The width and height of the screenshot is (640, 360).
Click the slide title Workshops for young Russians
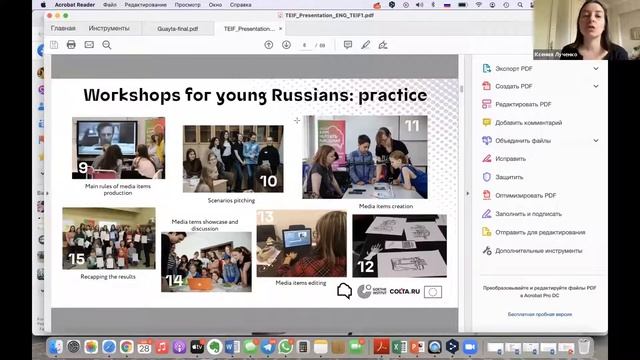coord(256,95)
